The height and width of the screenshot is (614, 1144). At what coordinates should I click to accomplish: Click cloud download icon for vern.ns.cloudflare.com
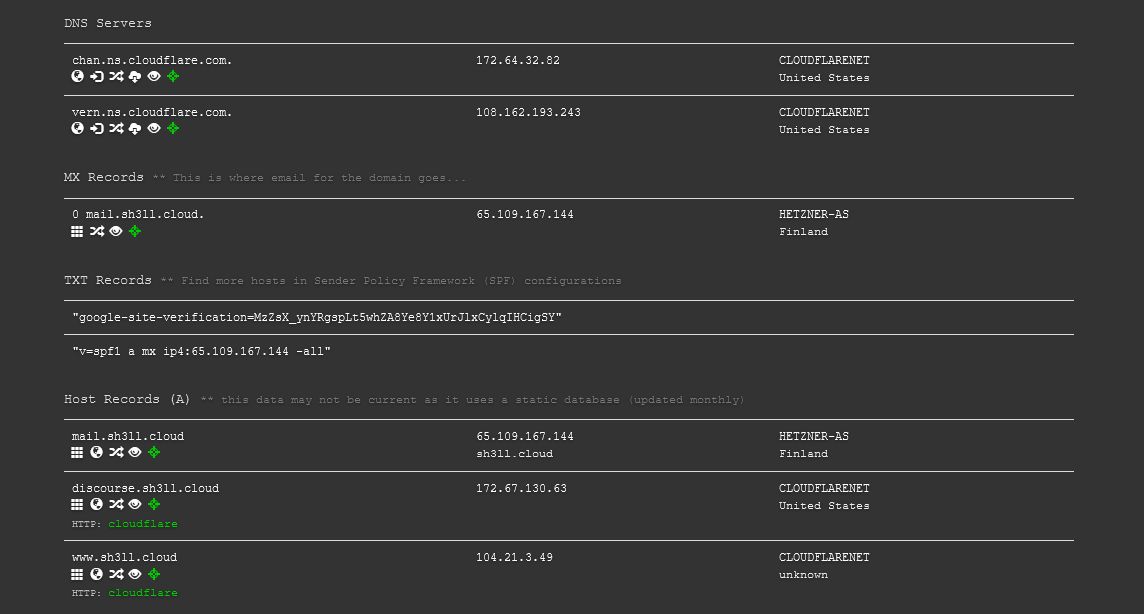tap(135, 128)
